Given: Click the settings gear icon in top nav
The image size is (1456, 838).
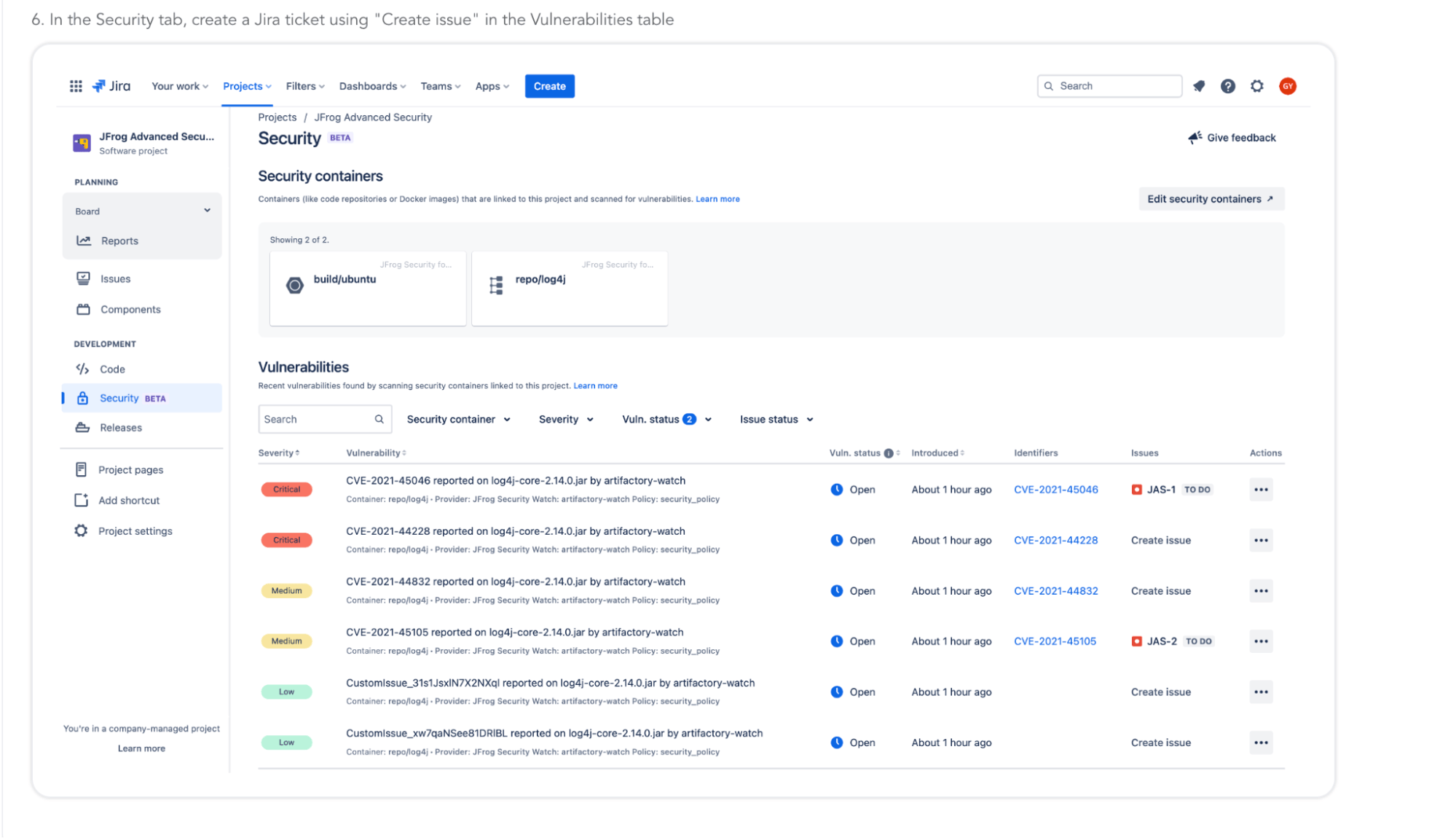Looking at the screenshot, I should click(x=1257, y=86).
